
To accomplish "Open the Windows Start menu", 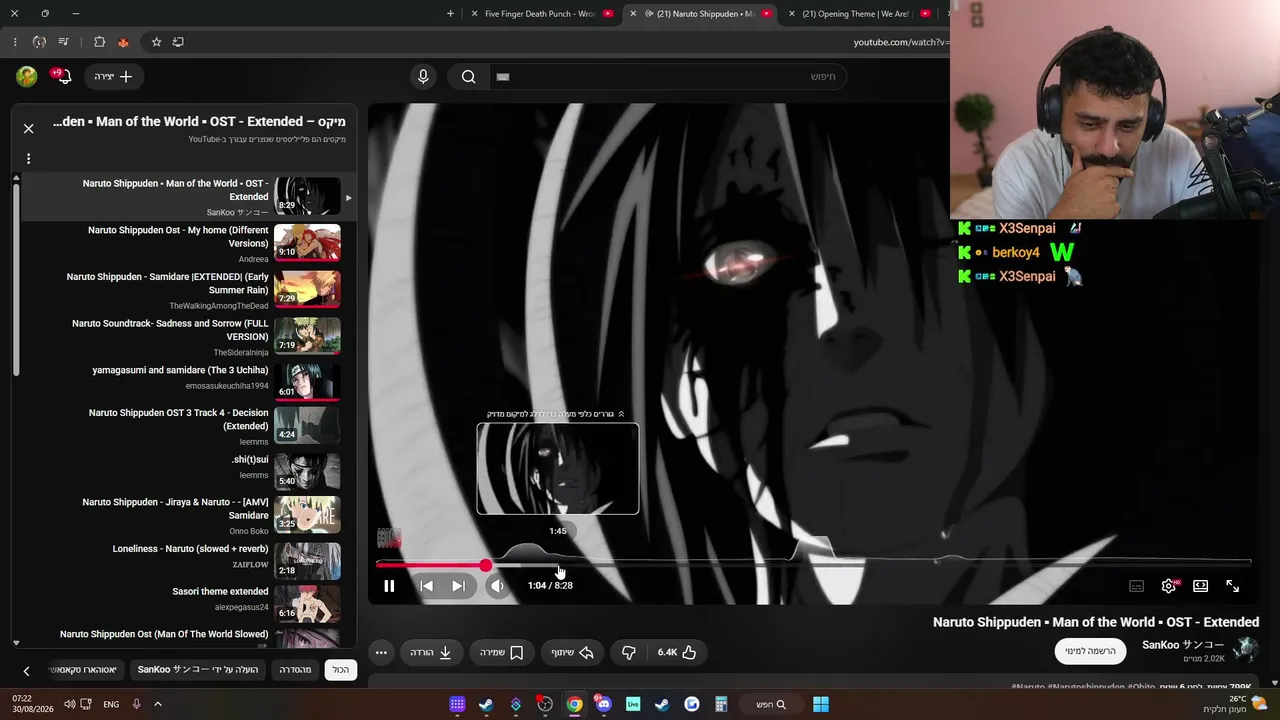I will pos(821,705).
